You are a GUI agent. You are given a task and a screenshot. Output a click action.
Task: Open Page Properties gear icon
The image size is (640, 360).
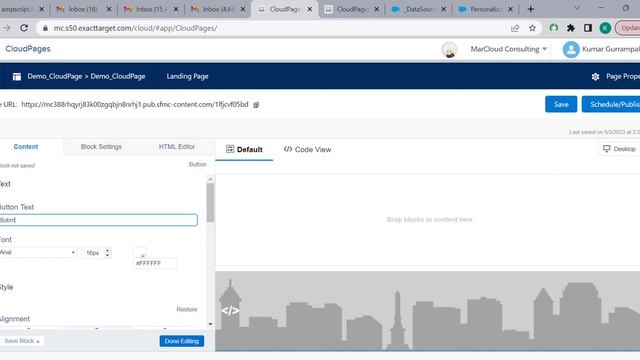[x=596, y=76]
